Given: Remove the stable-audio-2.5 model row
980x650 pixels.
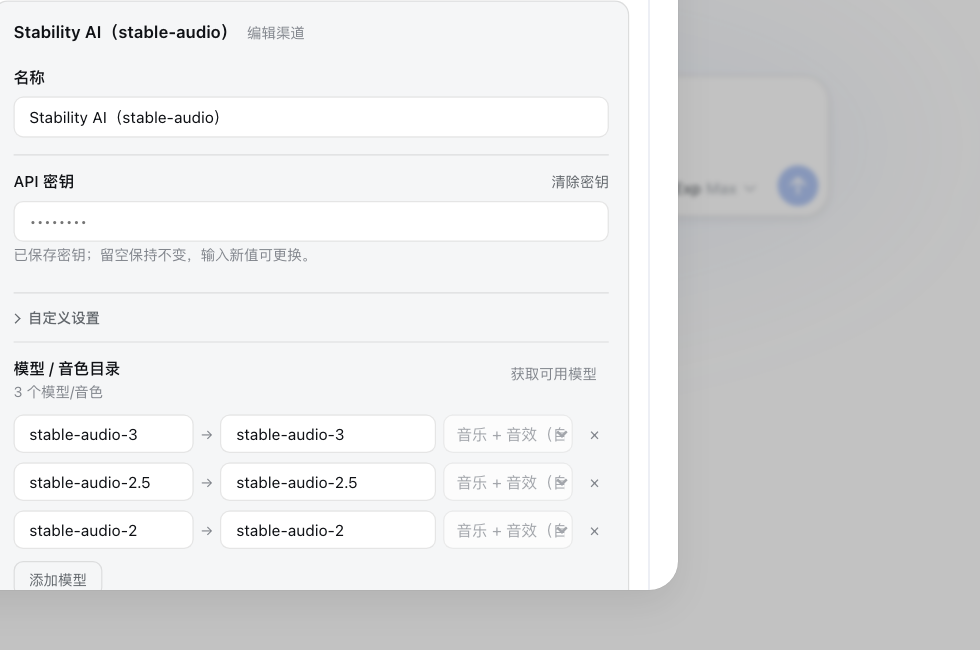Looking at the screenshot, I should 594,483.
